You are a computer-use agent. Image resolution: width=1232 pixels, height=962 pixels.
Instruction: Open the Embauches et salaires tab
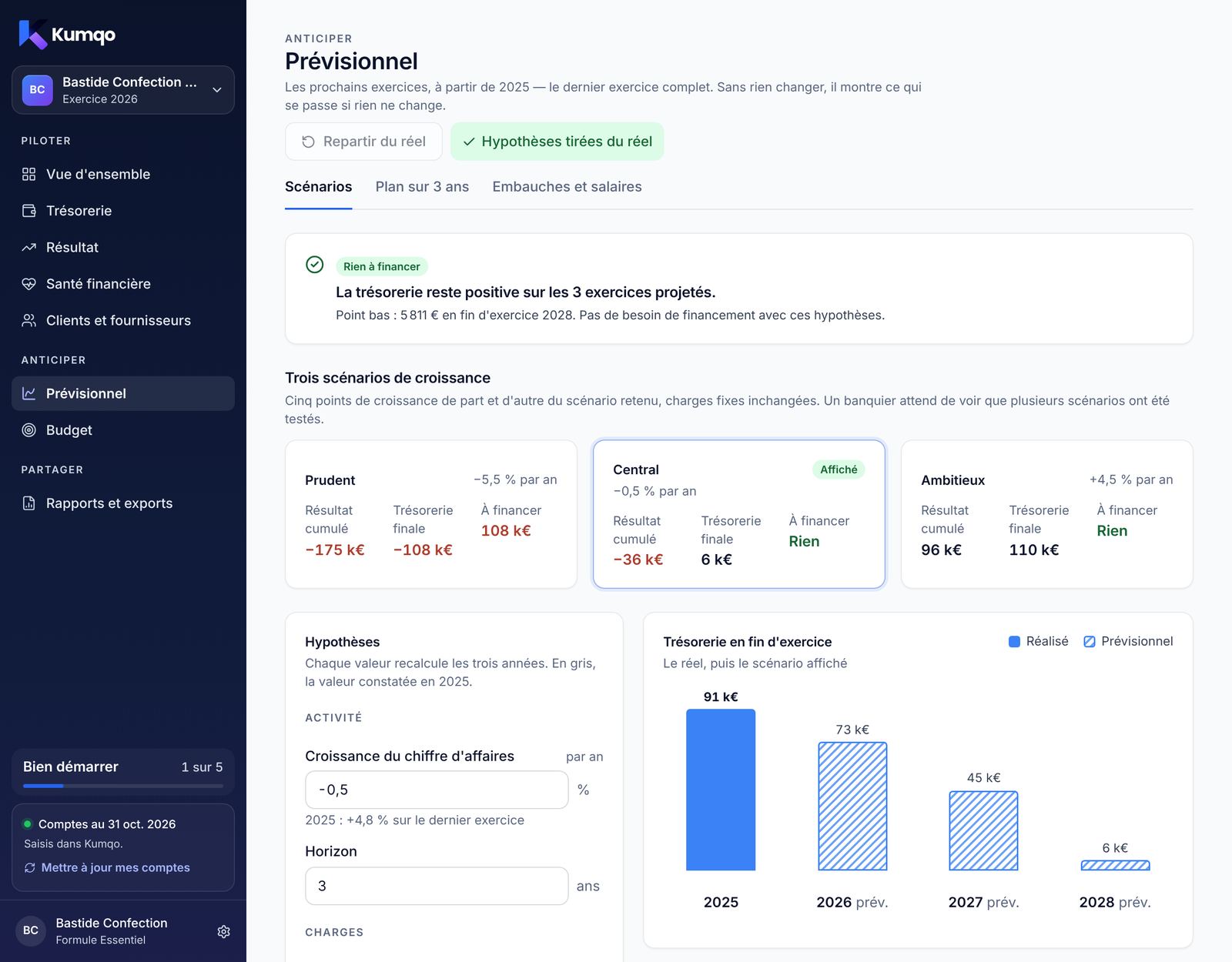pos(567,187)
